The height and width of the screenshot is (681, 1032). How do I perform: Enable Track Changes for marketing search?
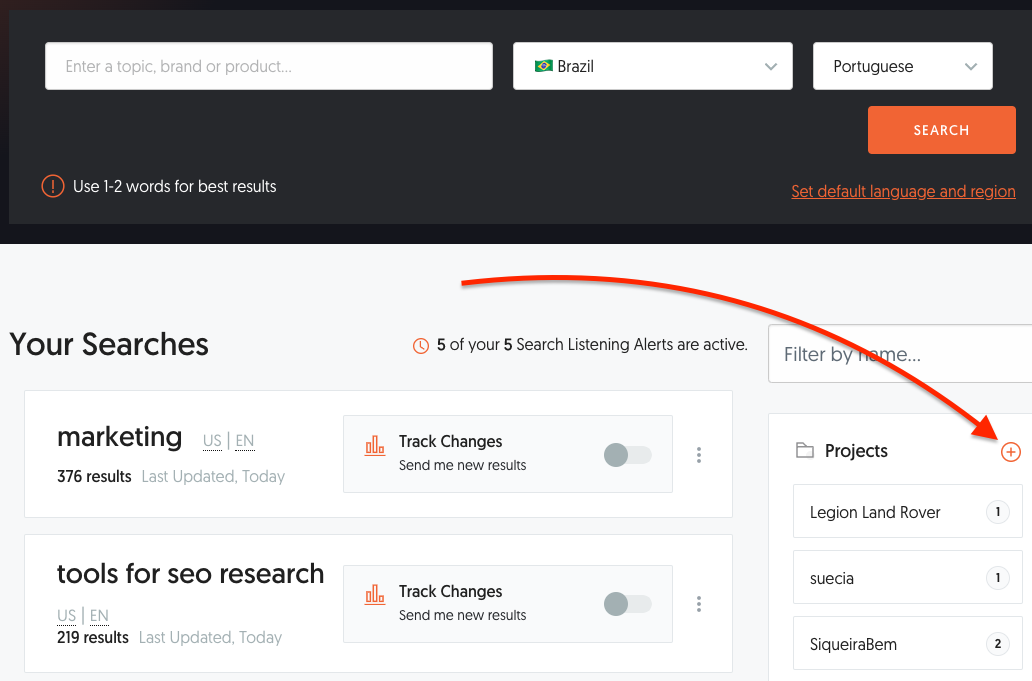[x=627, y=455]
